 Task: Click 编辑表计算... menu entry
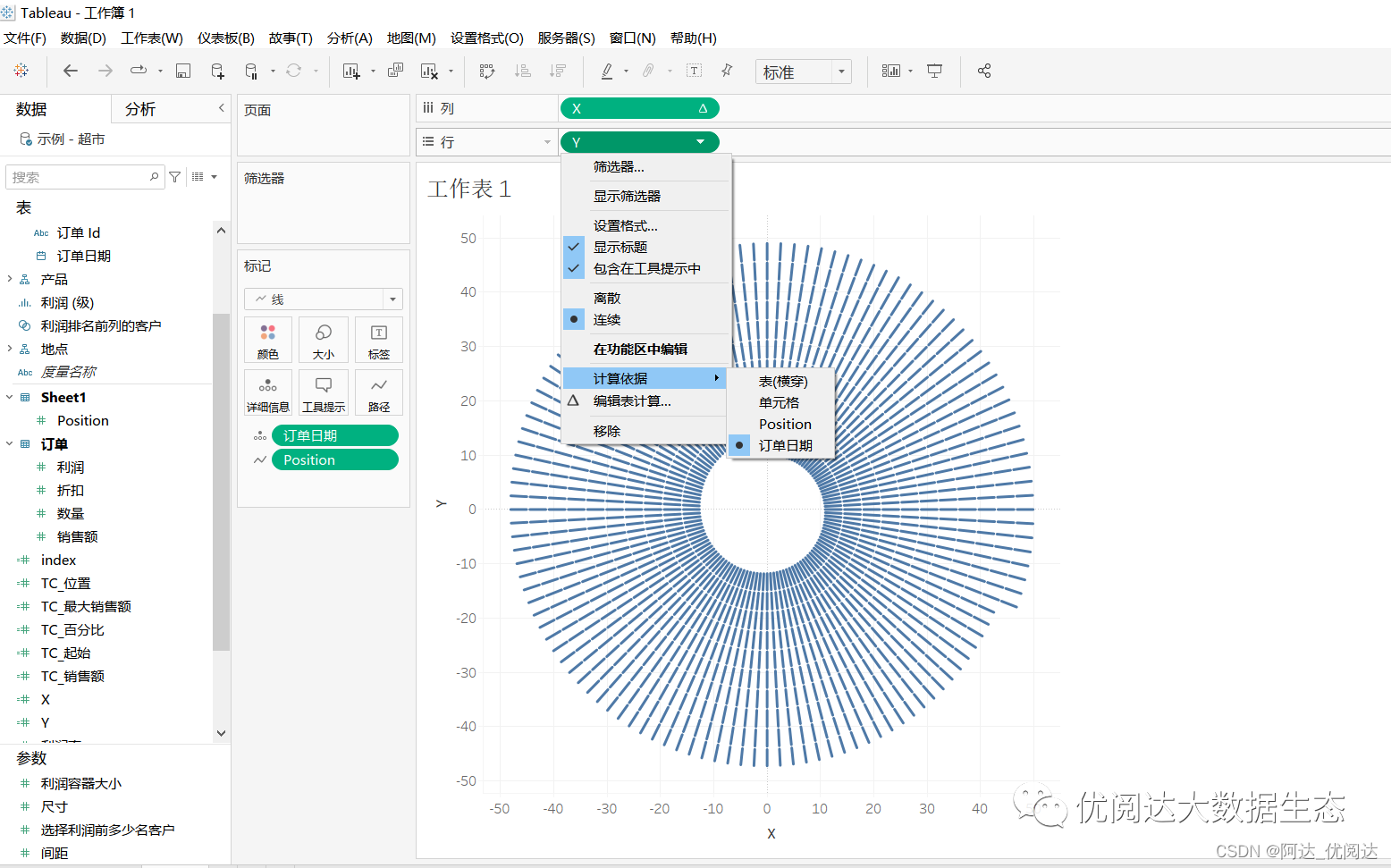point(646,400)
